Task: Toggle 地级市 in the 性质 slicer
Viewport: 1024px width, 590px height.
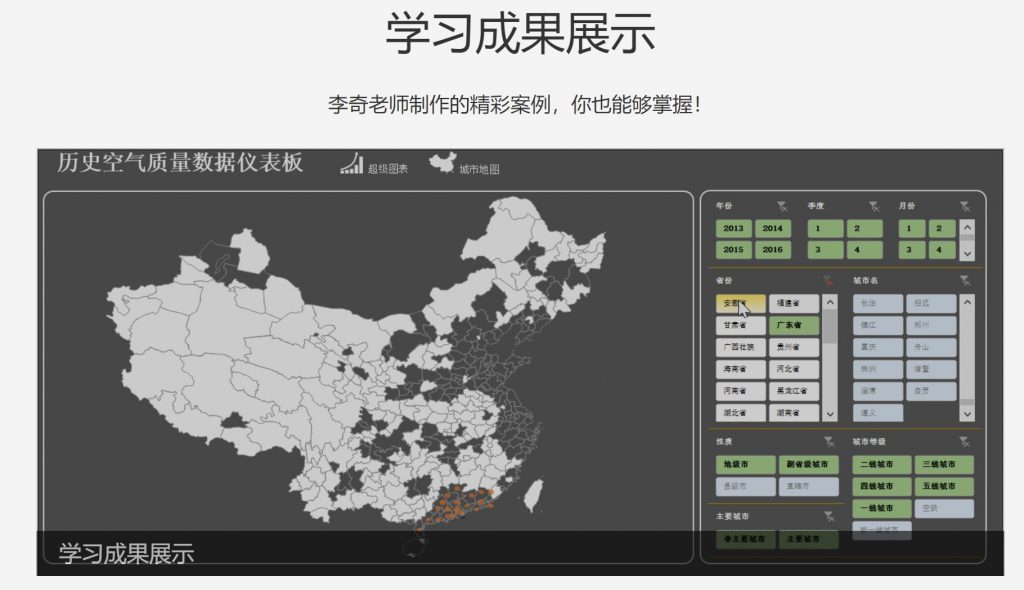Action: coord(746,465)
